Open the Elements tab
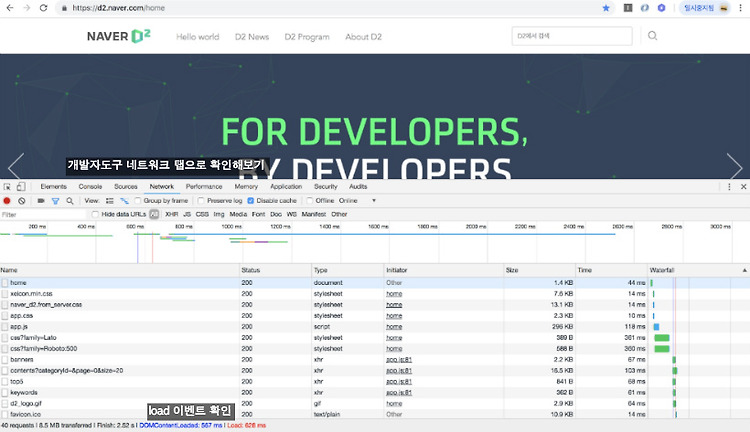This screenshot has height=432, width=750. (x=54, y=187)
